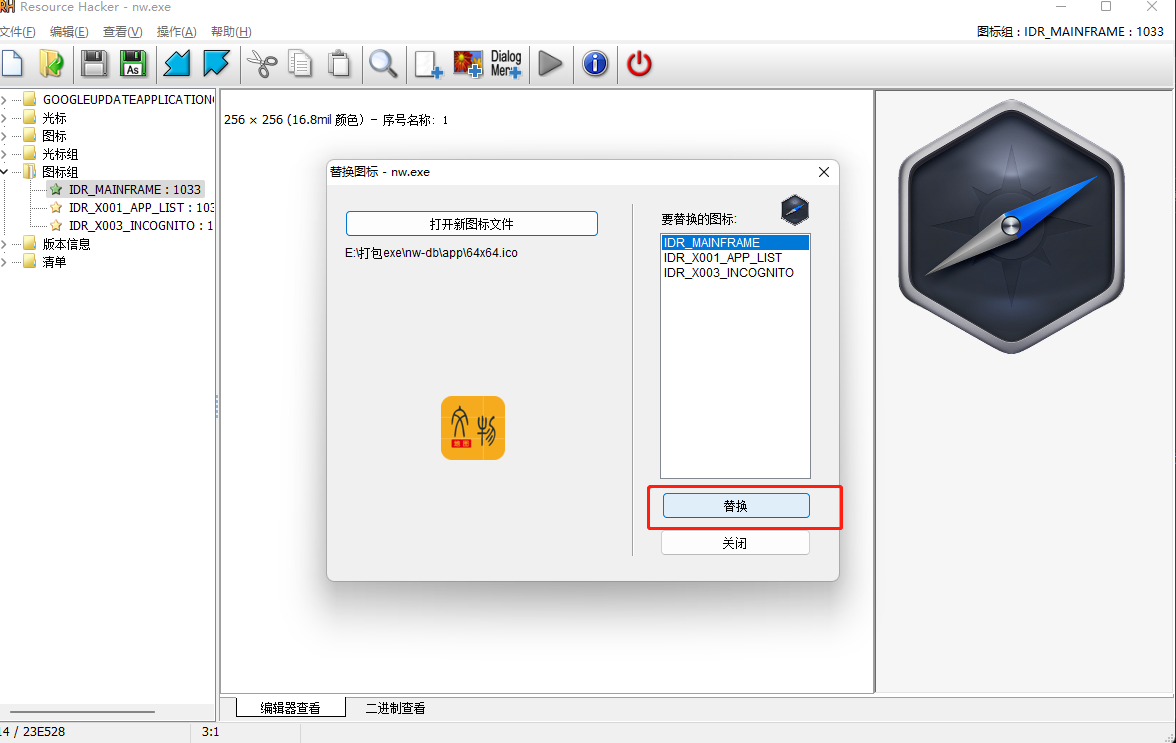Screen dimensions: 1176x743
Task: Switch to the 二进制查看 tab
Action: pos(395,708)
